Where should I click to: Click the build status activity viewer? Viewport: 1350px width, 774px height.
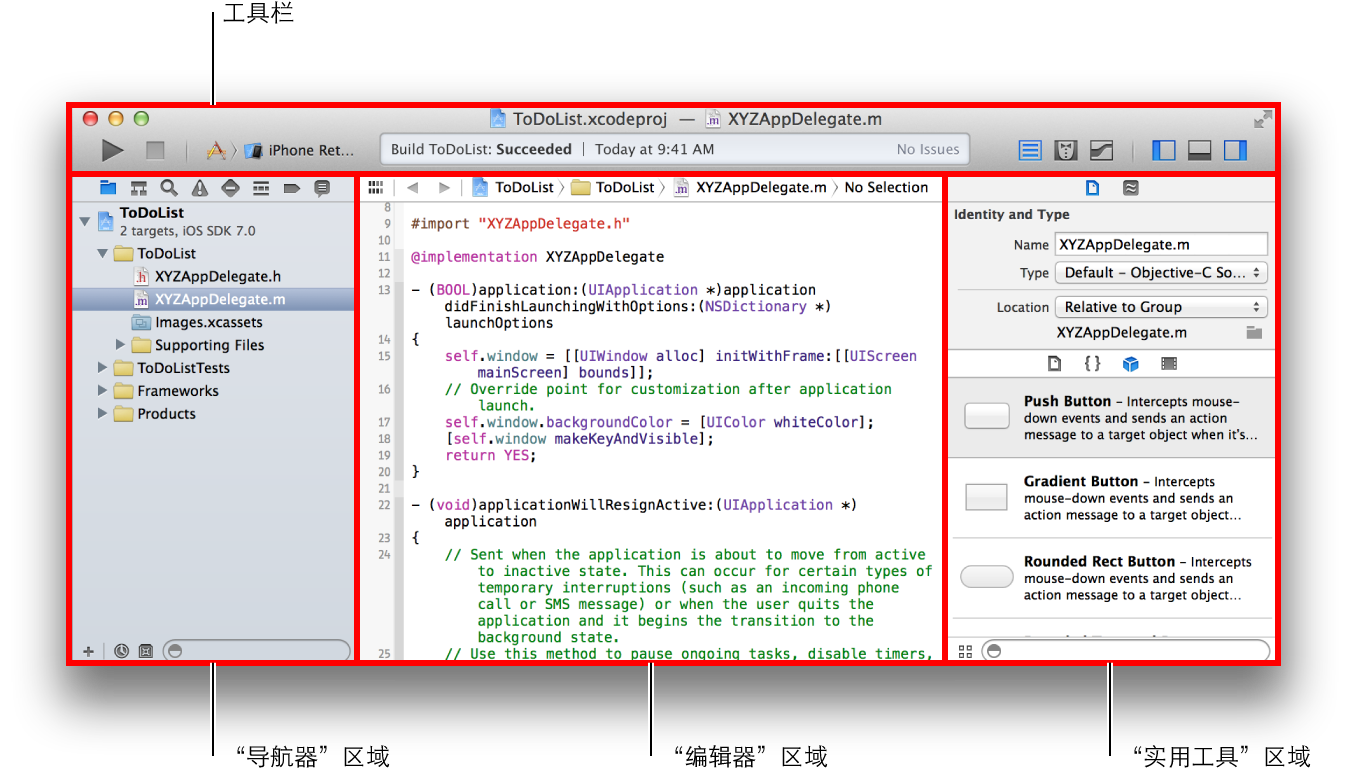(675, 150)
